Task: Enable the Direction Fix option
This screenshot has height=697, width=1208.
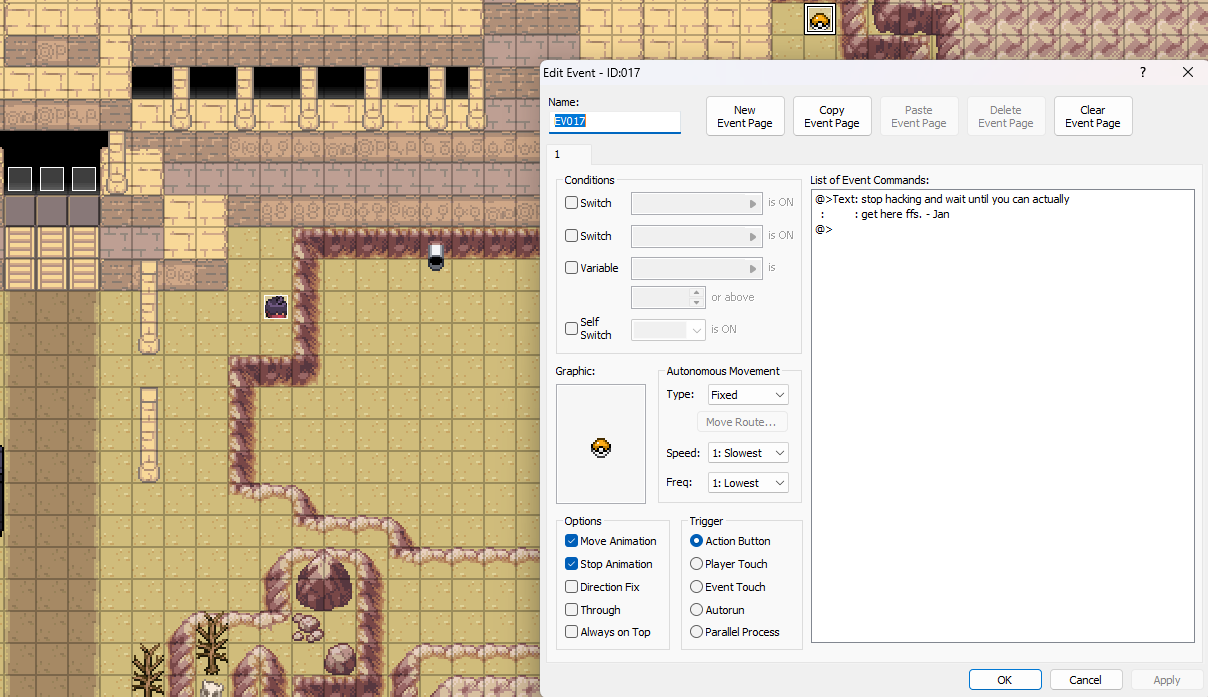Action: [572, 587]
